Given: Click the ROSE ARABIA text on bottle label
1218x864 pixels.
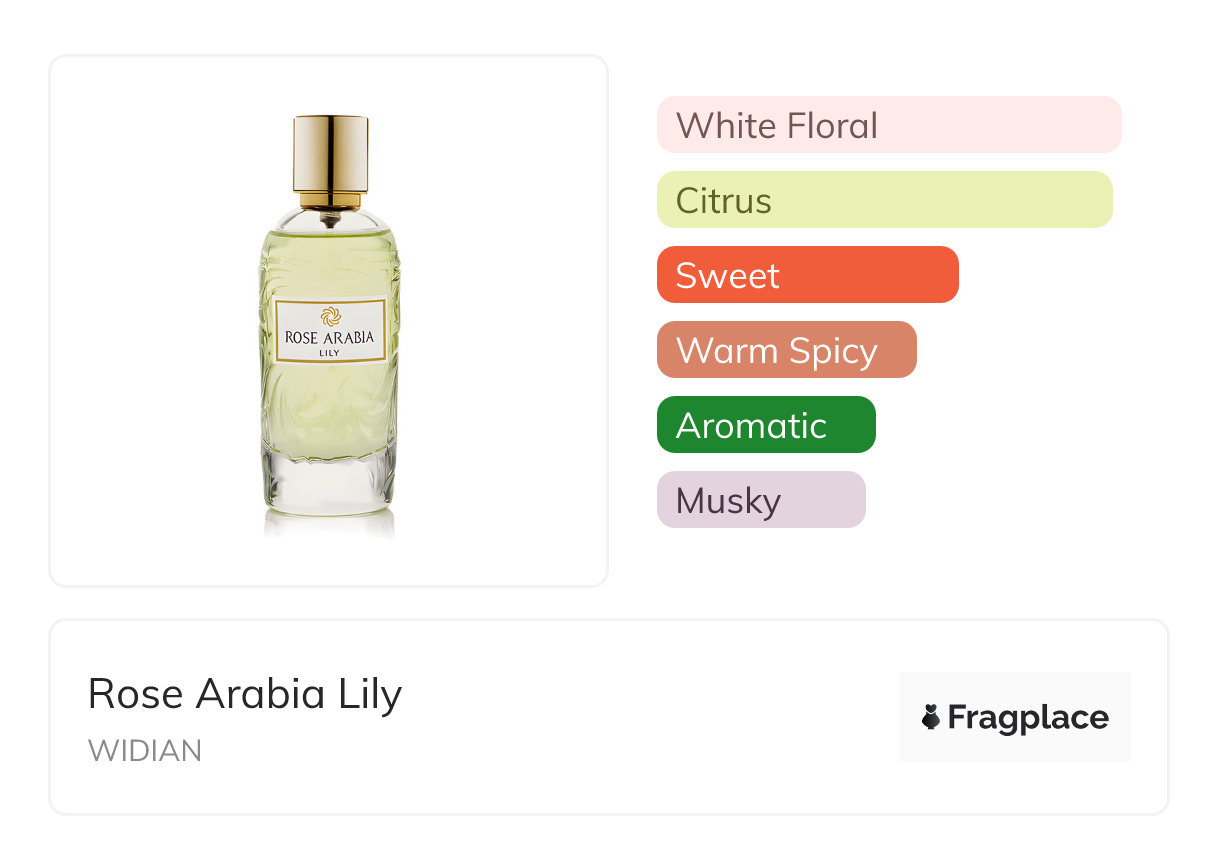Looking at the screenshot, I should [x=329, y=338].
